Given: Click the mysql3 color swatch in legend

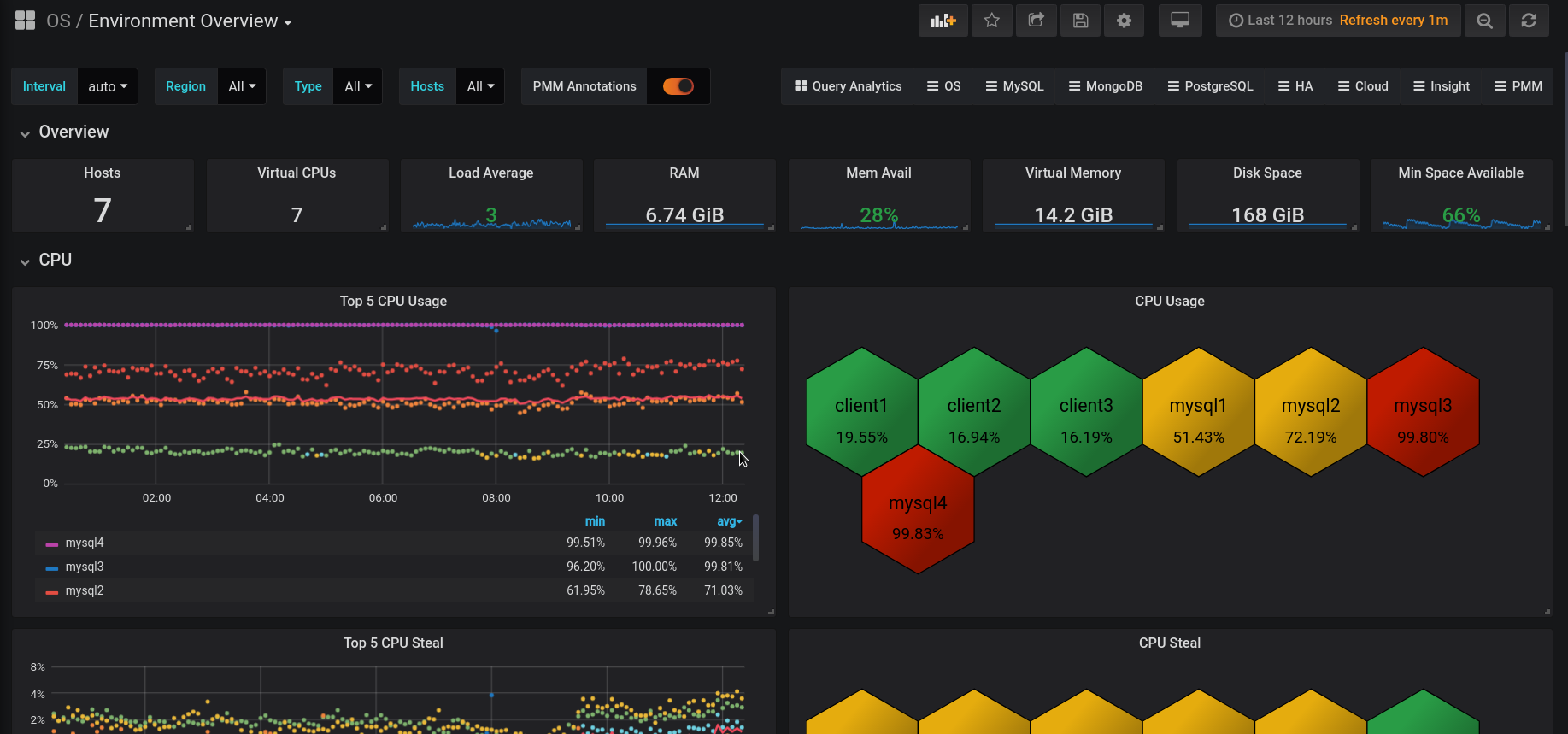Looking at the screenshot, I should (x=52, y=567).
